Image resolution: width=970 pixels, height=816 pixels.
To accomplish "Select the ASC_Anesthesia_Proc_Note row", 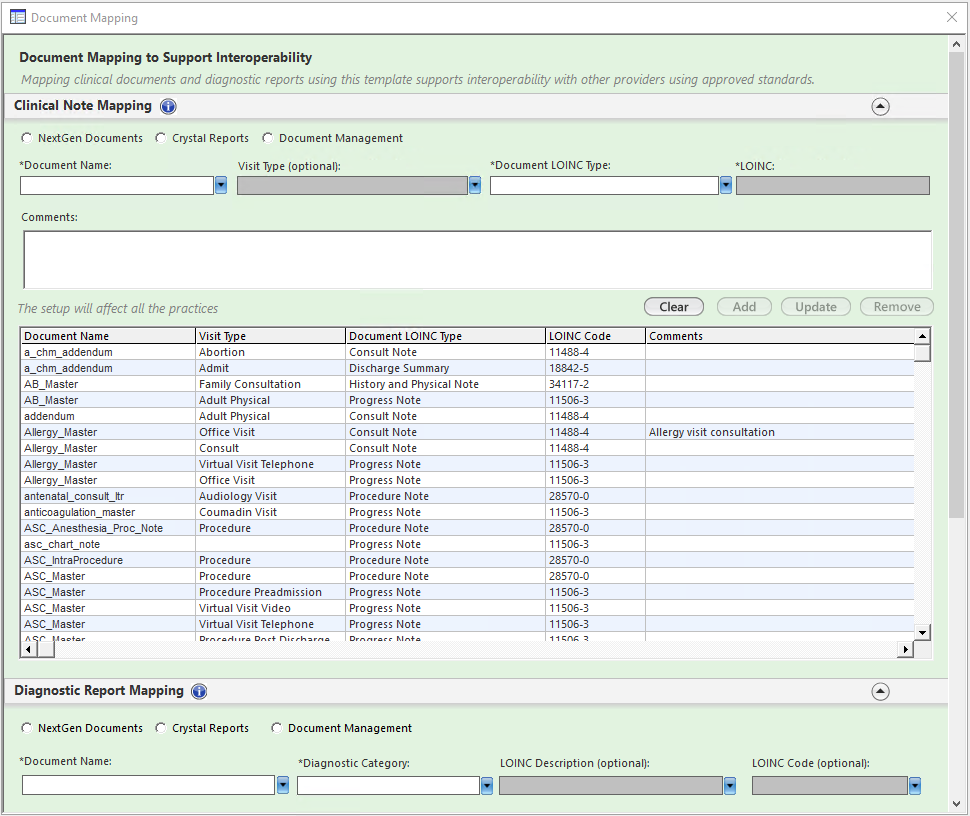I will pyautogui.click(x=467, y=528).
